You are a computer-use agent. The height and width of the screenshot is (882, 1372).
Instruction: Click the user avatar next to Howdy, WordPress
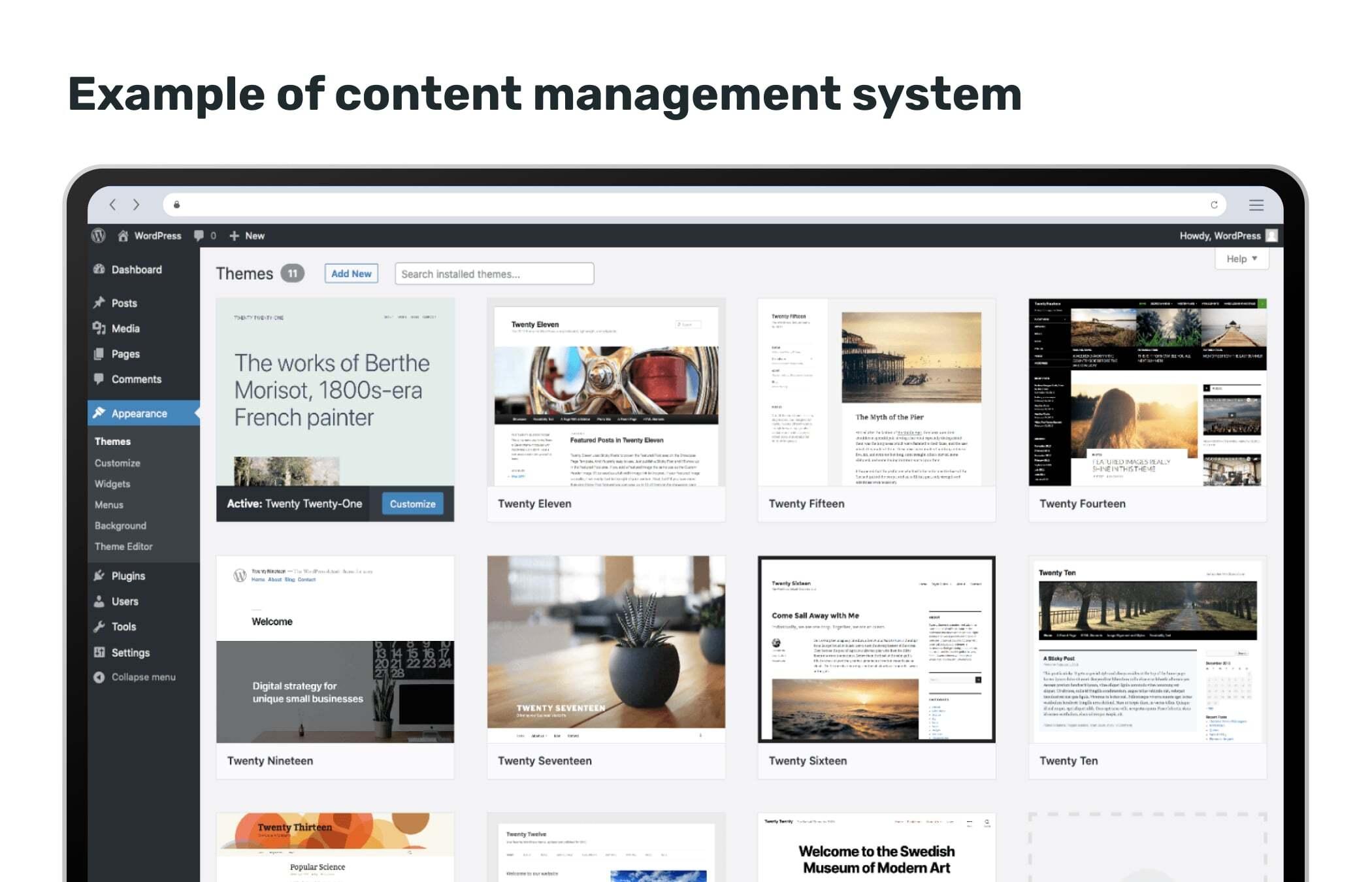(1271, 236)
